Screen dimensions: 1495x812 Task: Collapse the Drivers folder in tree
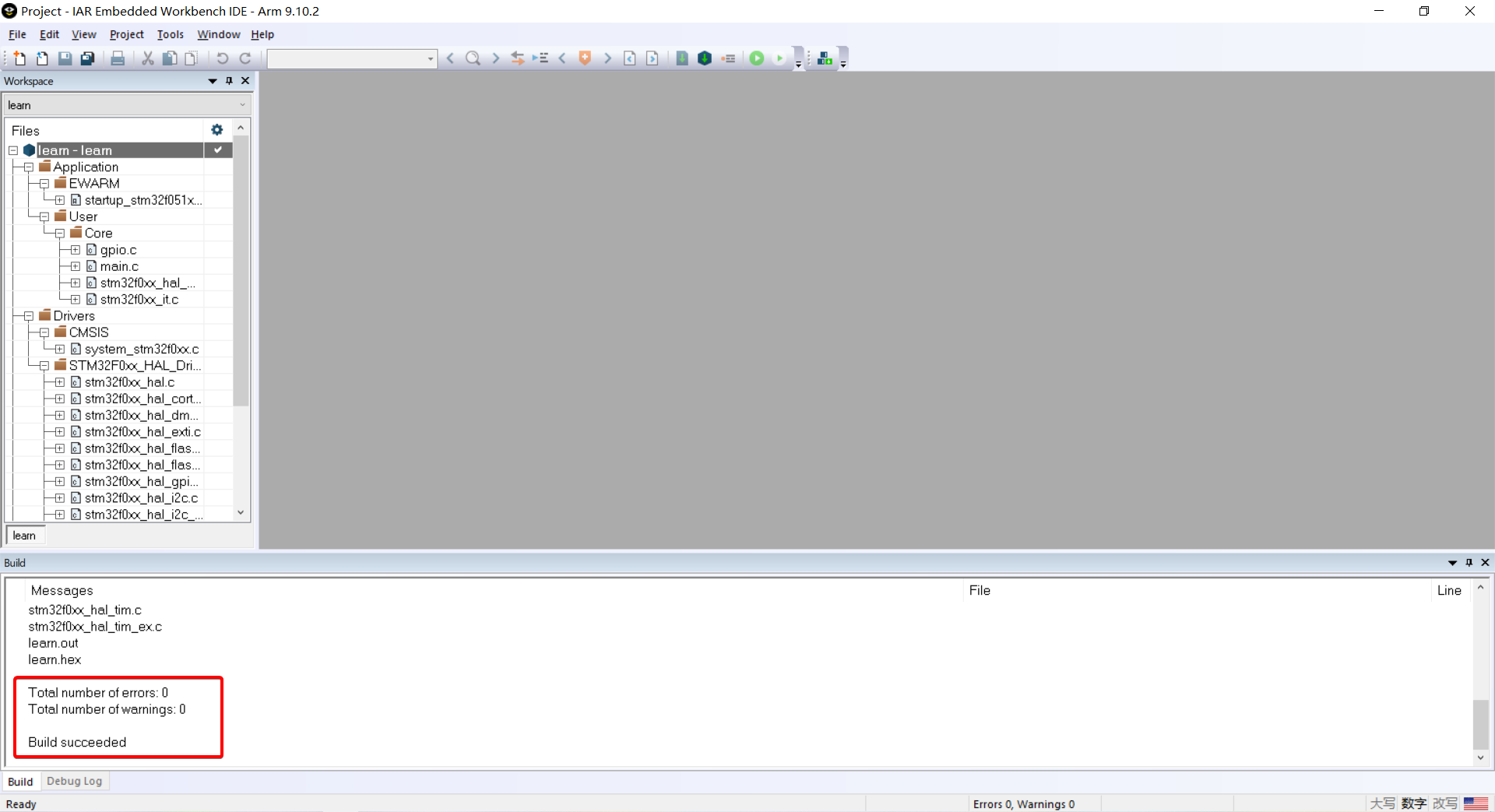[x=29, y=316]
